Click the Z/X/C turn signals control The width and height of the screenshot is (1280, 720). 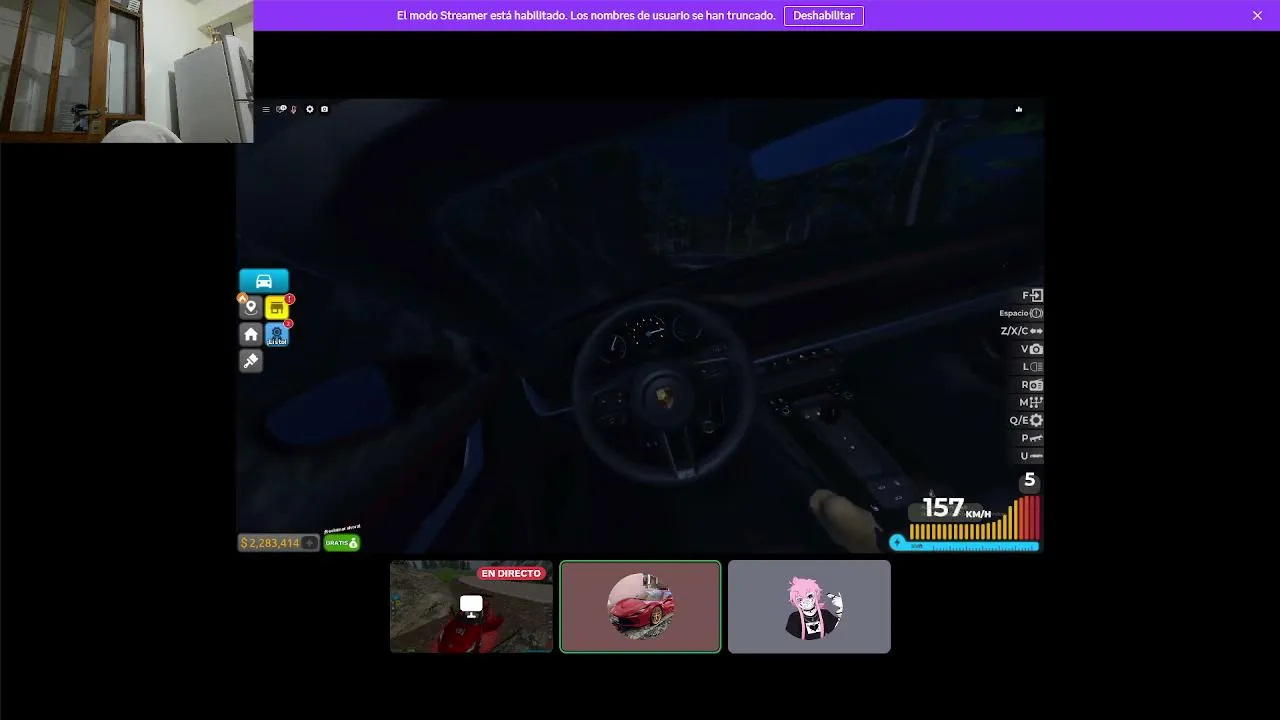(x=1022, y=331)
